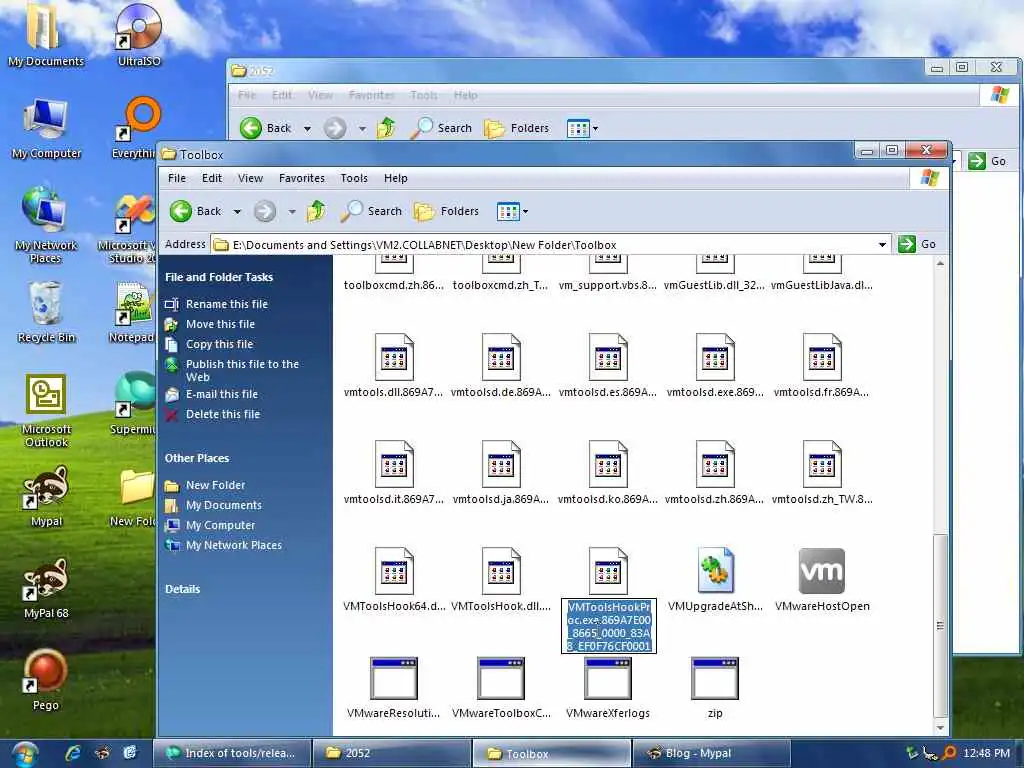The height and width of the screenshot is (768, 1024).
Task: Click the scroll up arrow in Toolbox
Action: [x=940, y=263]
